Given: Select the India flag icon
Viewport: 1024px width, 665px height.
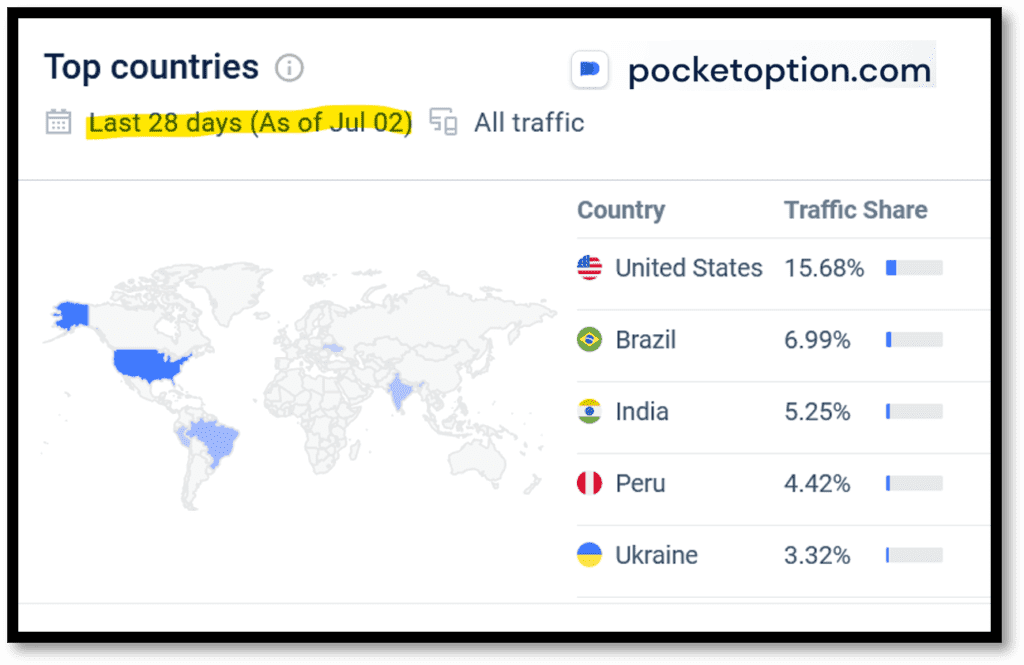Looking at the screenshot, I should tap(589, 411).
